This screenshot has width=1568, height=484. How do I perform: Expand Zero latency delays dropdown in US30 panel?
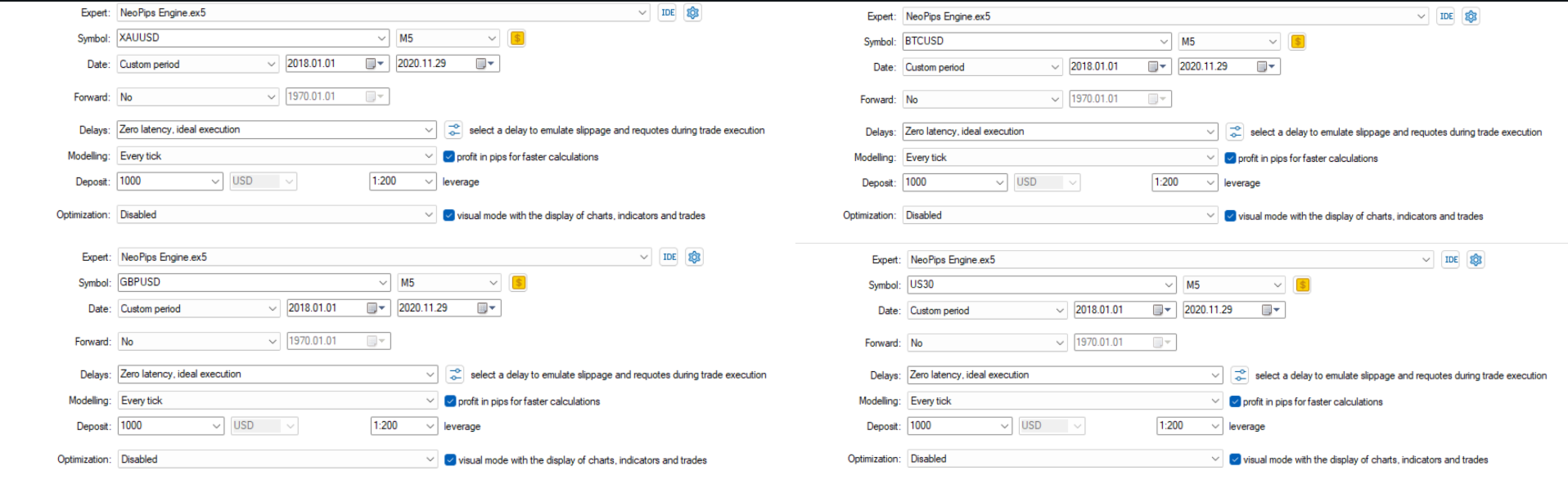pos(1216,375)
